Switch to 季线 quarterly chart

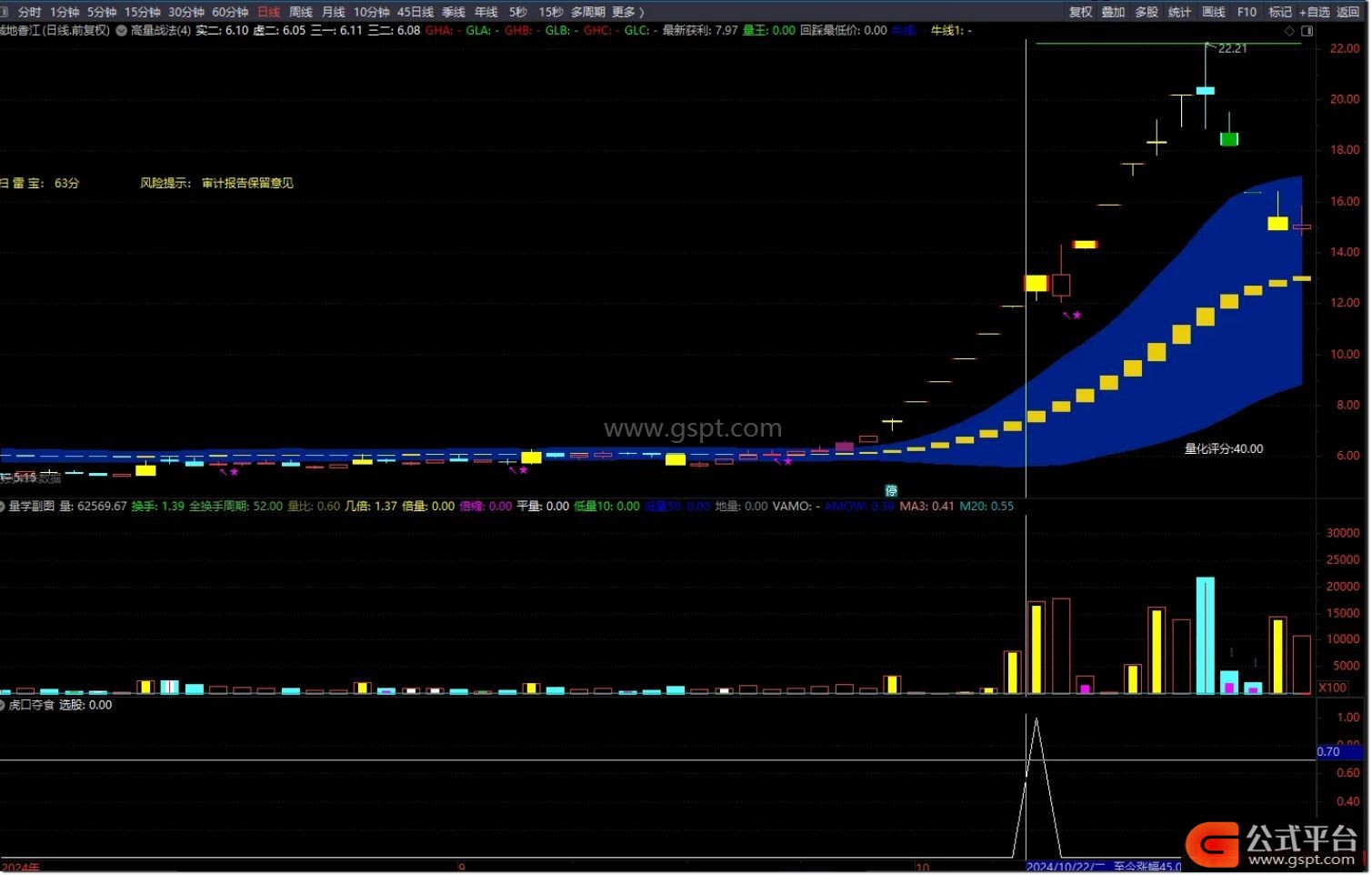tap(453, 12)
